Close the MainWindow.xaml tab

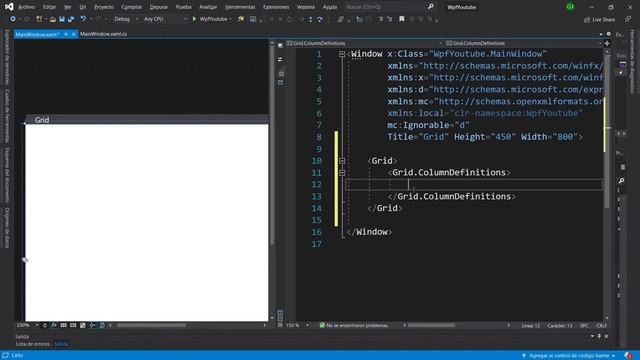(x=73, y=34)
